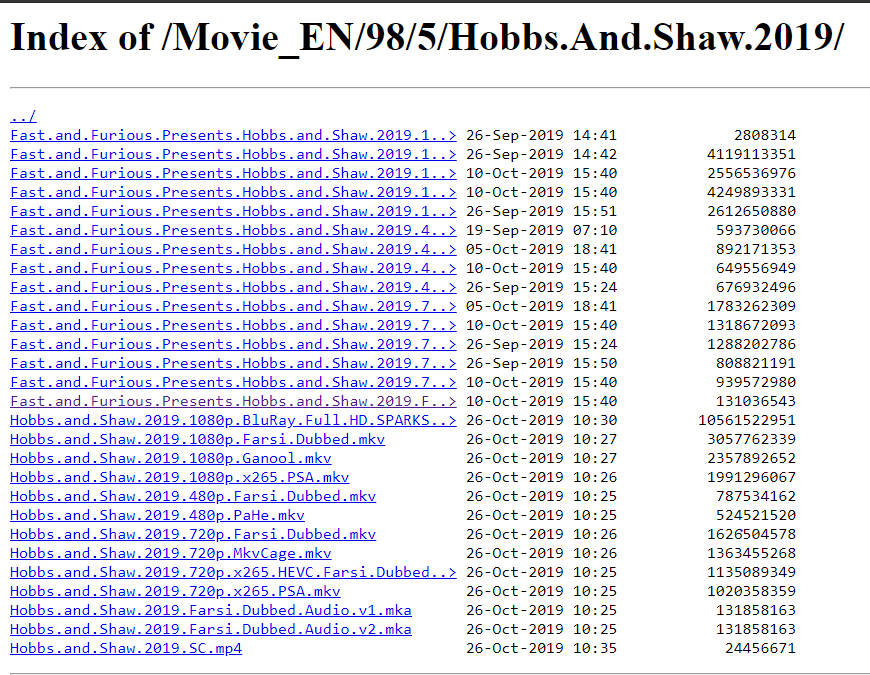This screenshot has height=675, width=870.
Task: Open the Fast.and.Furious link in the 2808314 row
Action: pyautogui.click(x=233, y=135)
